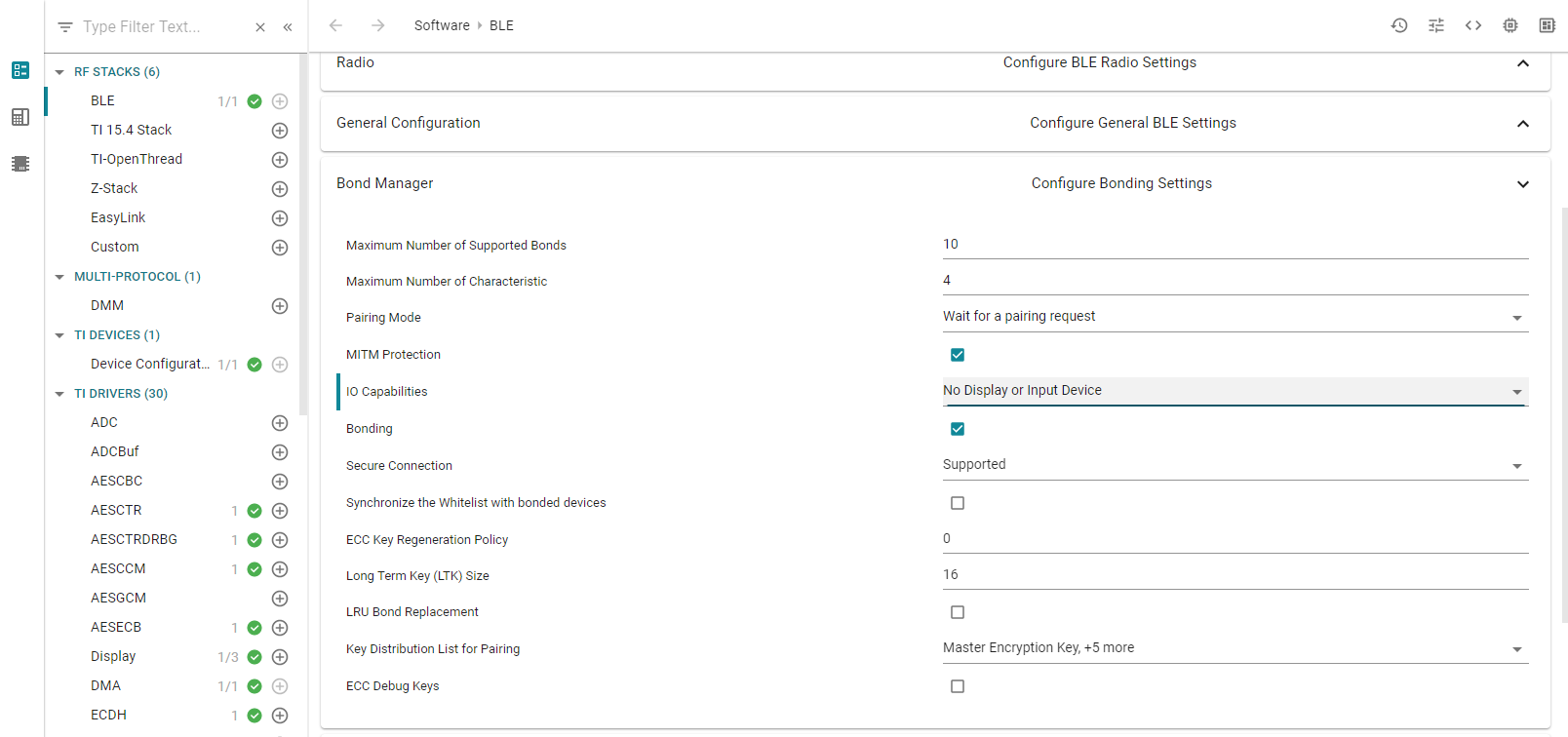
Task: Disable the MITM Protection checkbox
Action: coord(958,355)
